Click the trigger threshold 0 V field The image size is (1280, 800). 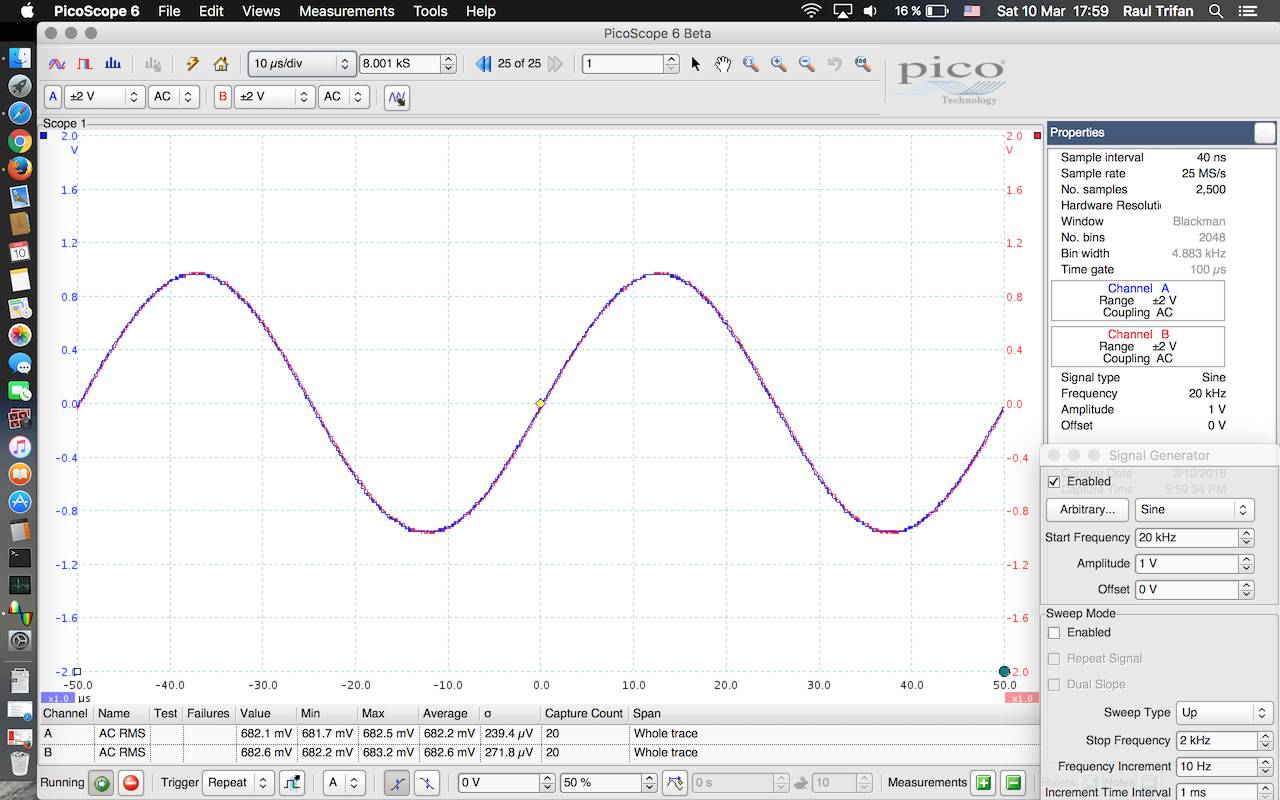coord(499,783)
